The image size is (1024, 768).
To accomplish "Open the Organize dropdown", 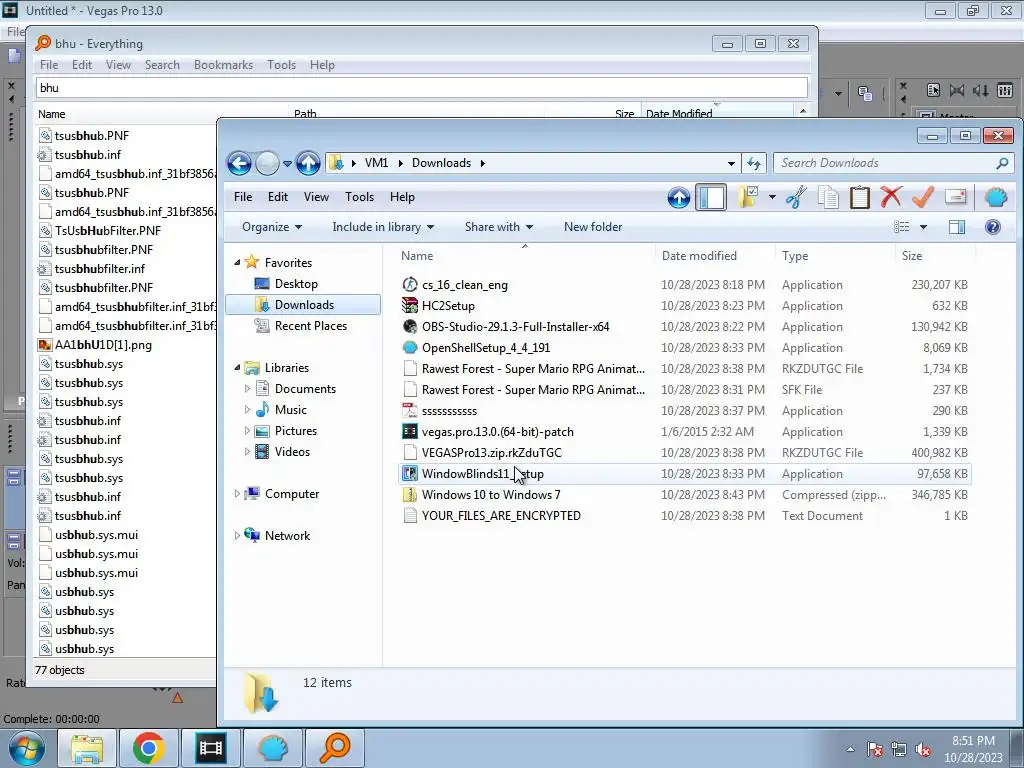I will pyautogui.click(x=272, y=227).
